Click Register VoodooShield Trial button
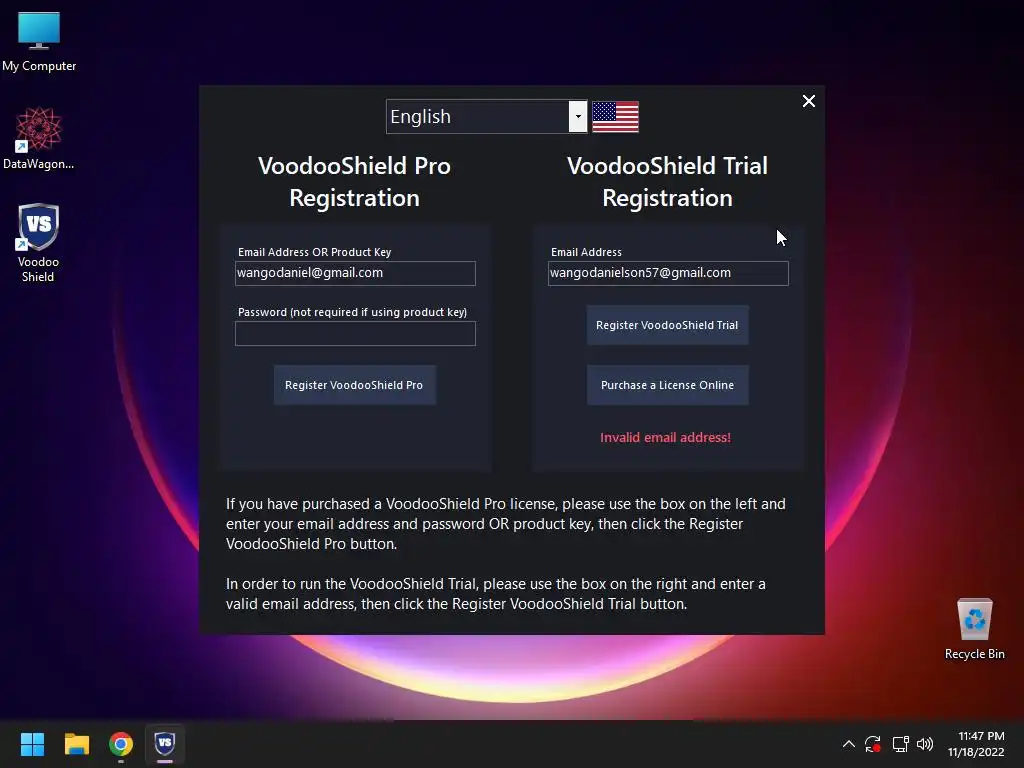The image size is (1024, 768). click(x=667, y=325)
